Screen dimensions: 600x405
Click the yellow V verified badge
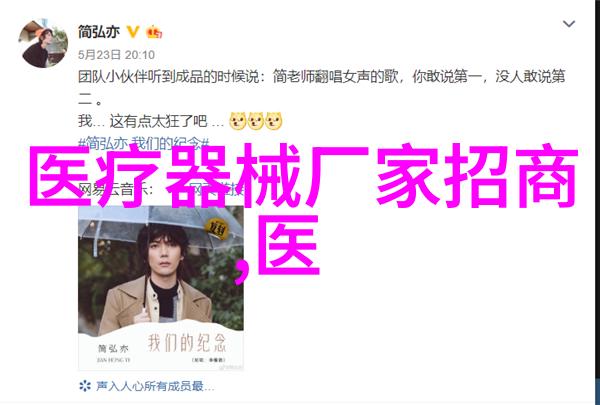133,32
